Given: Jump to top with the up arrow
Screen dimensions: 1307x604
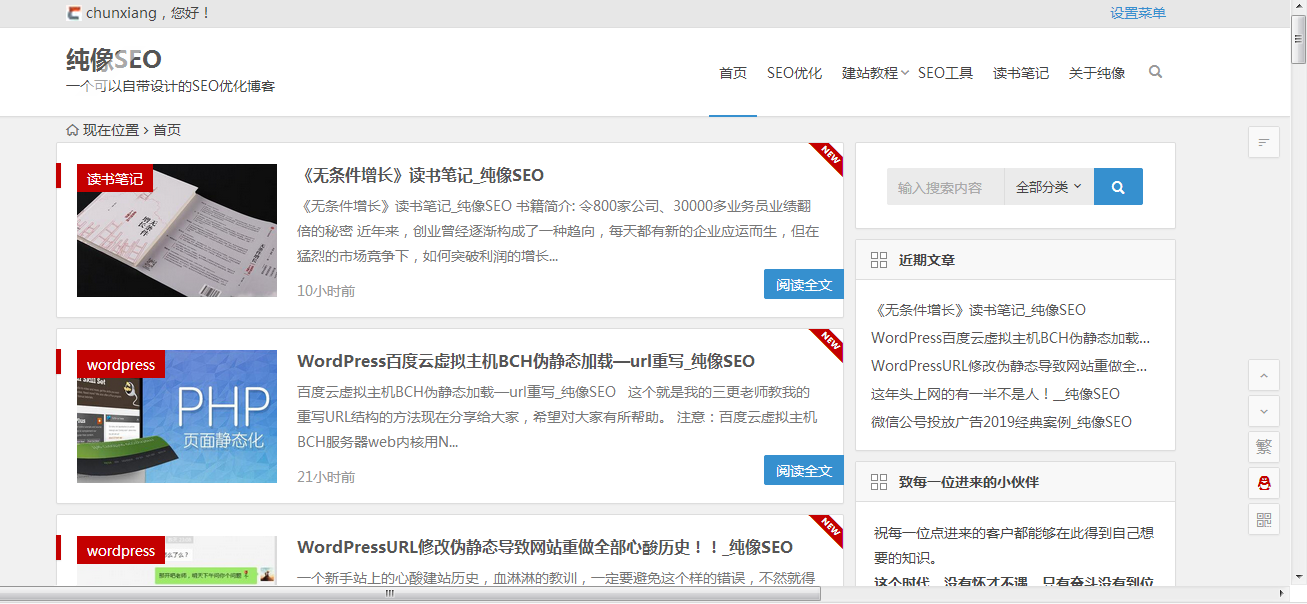Looking at the screenshot, I should pyautogui.click(x=1264, y=376).
